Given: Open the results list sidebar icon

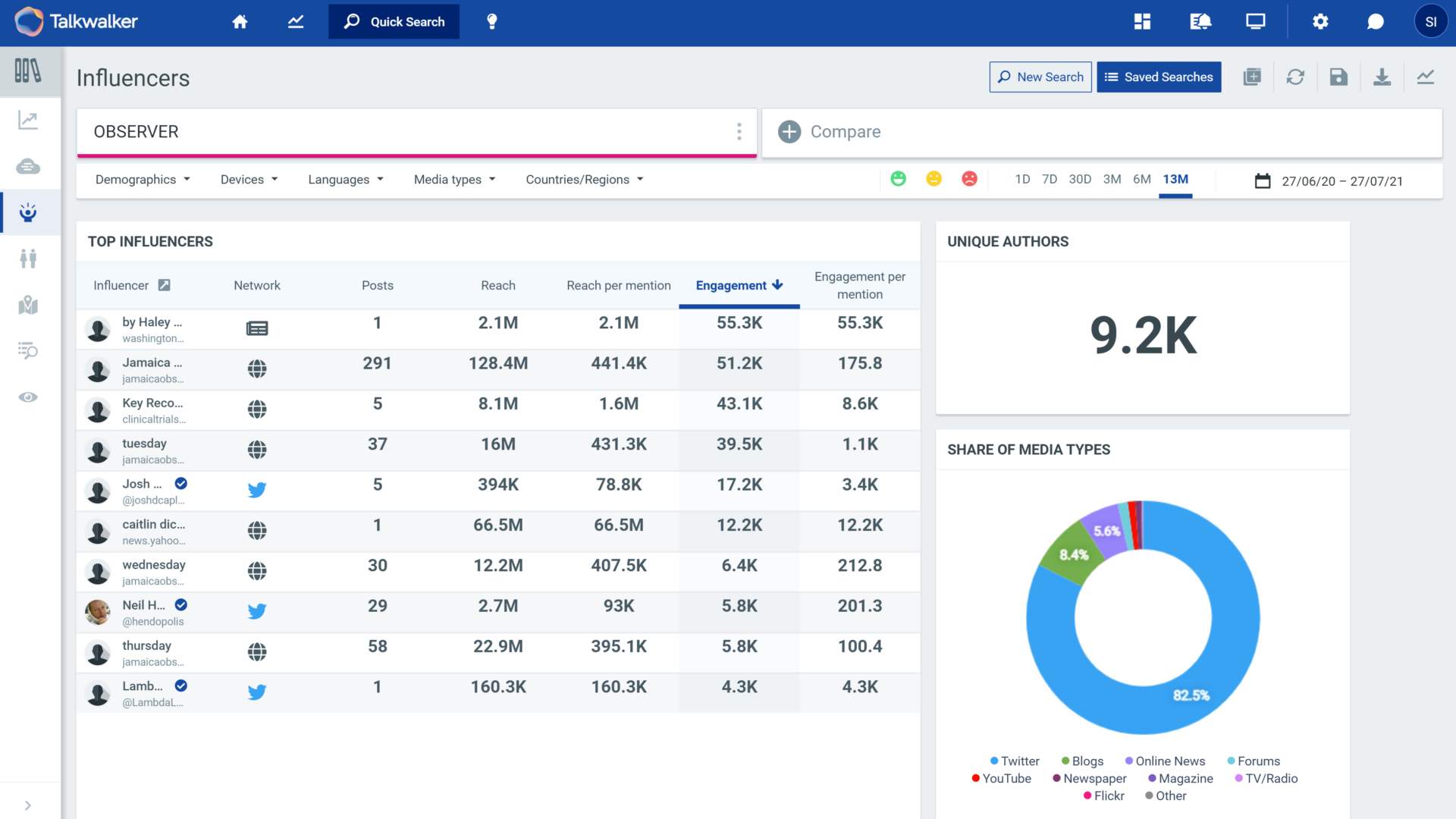Looking at the screenshot, I should tap(28, 350).
